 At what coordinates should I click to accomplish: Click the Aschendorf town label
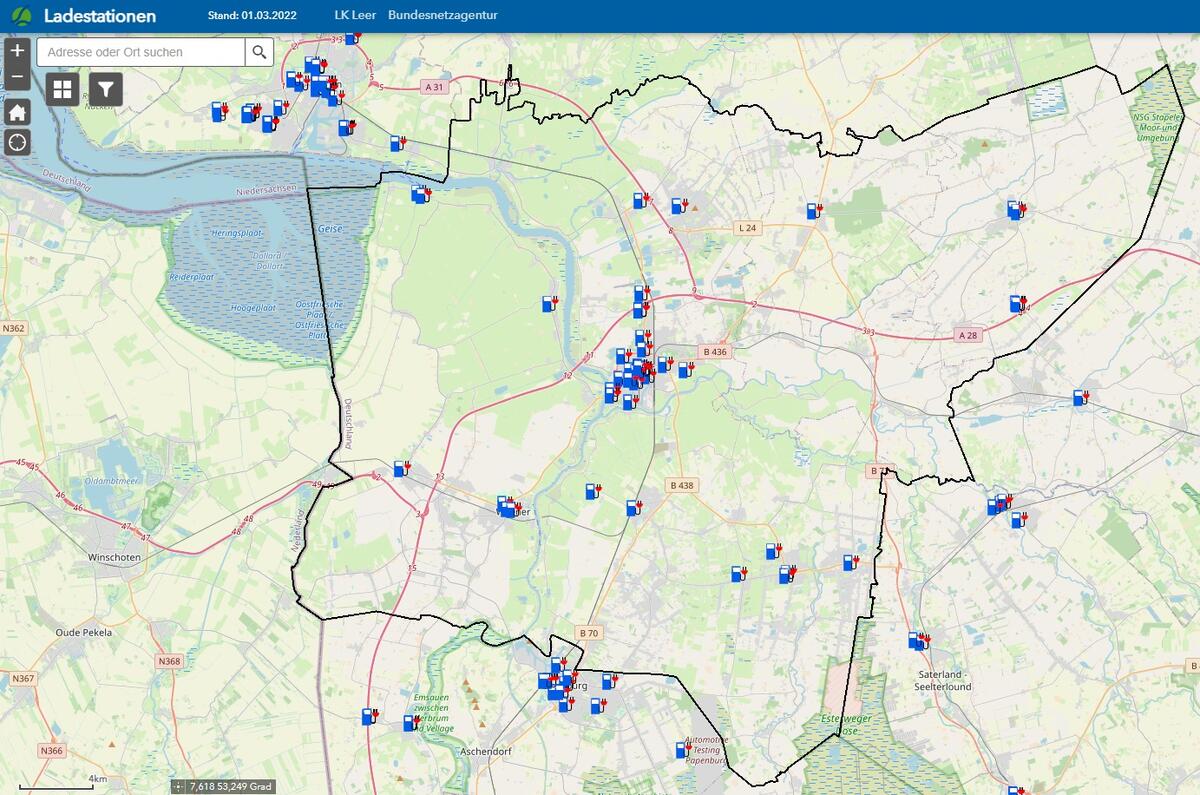pyautogui.click(x=486, y=750)
